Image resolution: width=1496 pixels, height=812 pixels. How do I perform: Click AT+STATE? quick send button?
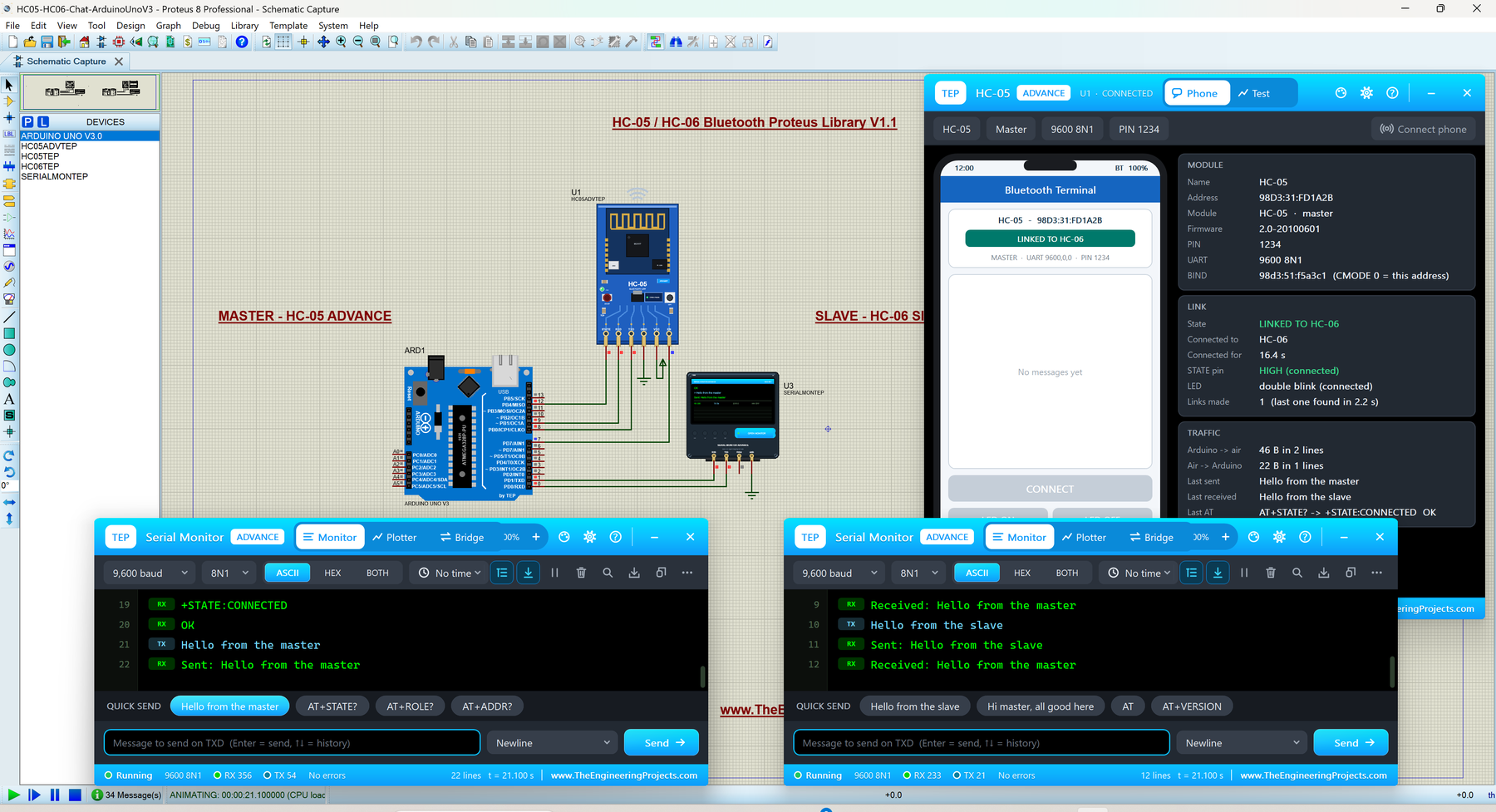point(332,706)
